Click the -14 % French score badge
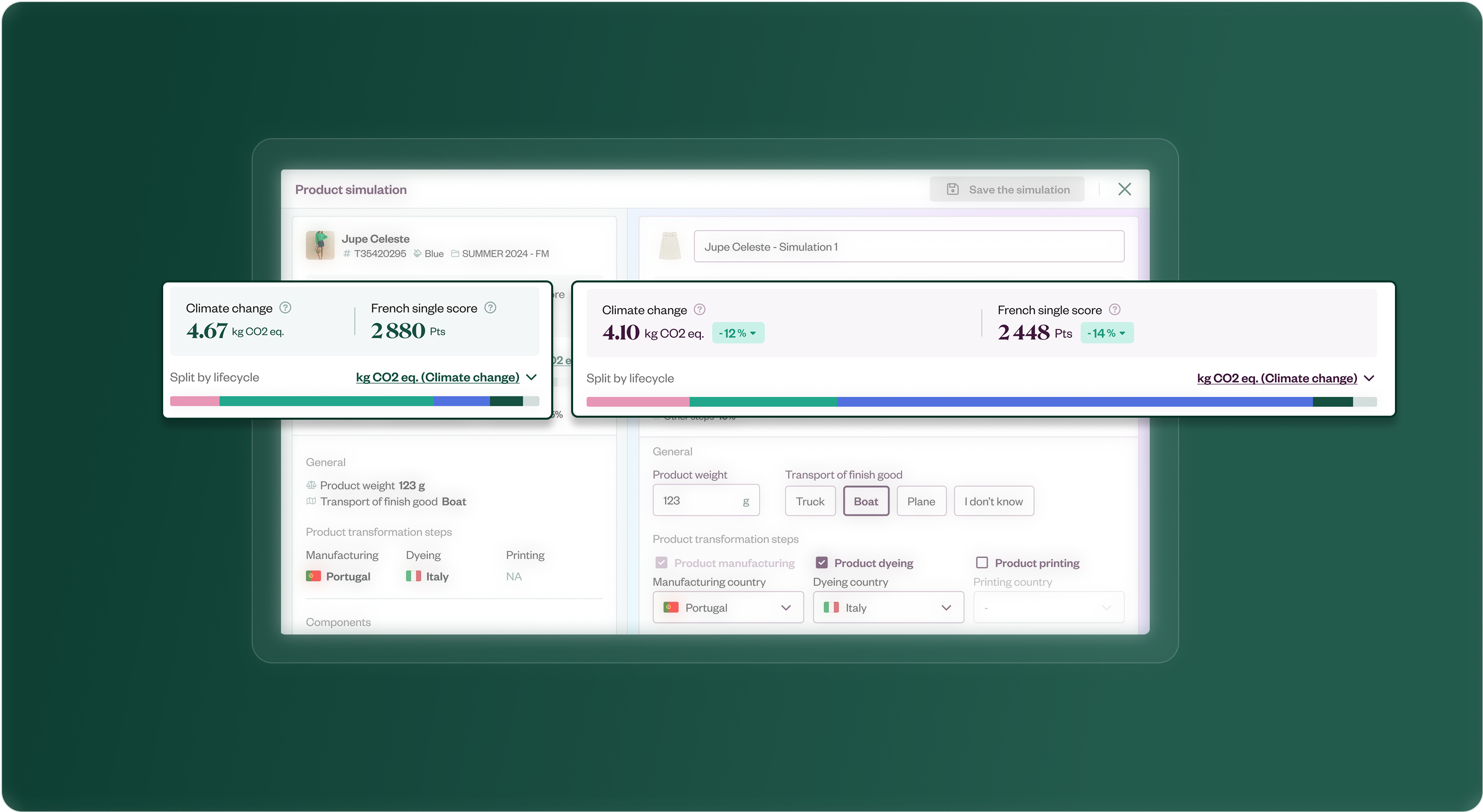Viewport: 1483px width, 812px height. click(1107, 333)
